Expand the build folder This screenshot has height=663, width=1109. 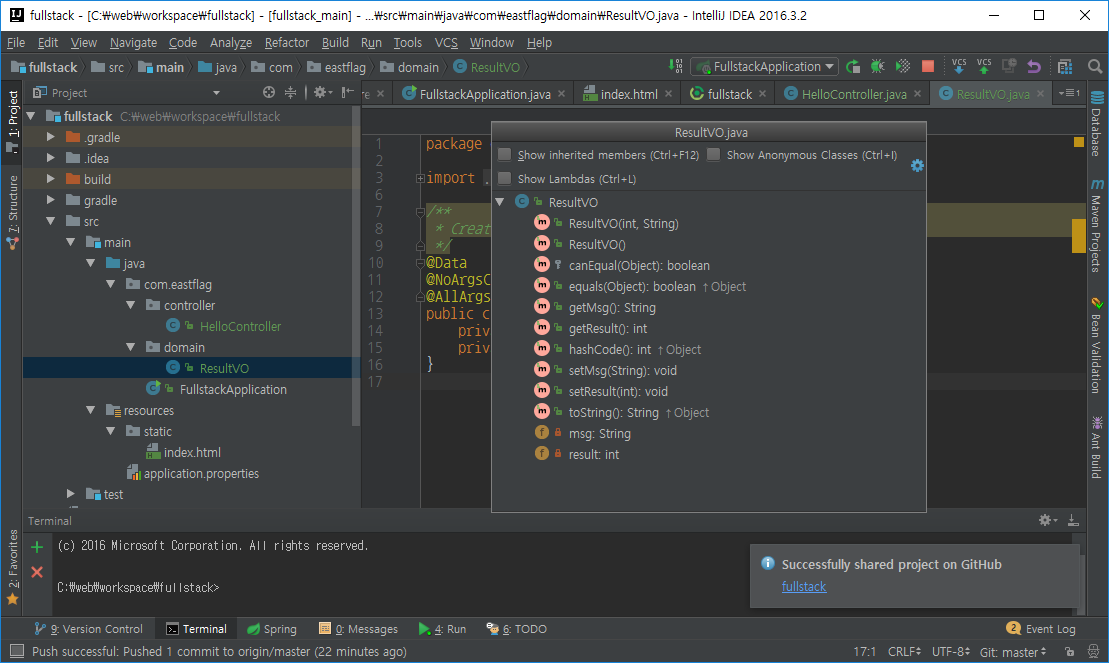tap(50, 179)
